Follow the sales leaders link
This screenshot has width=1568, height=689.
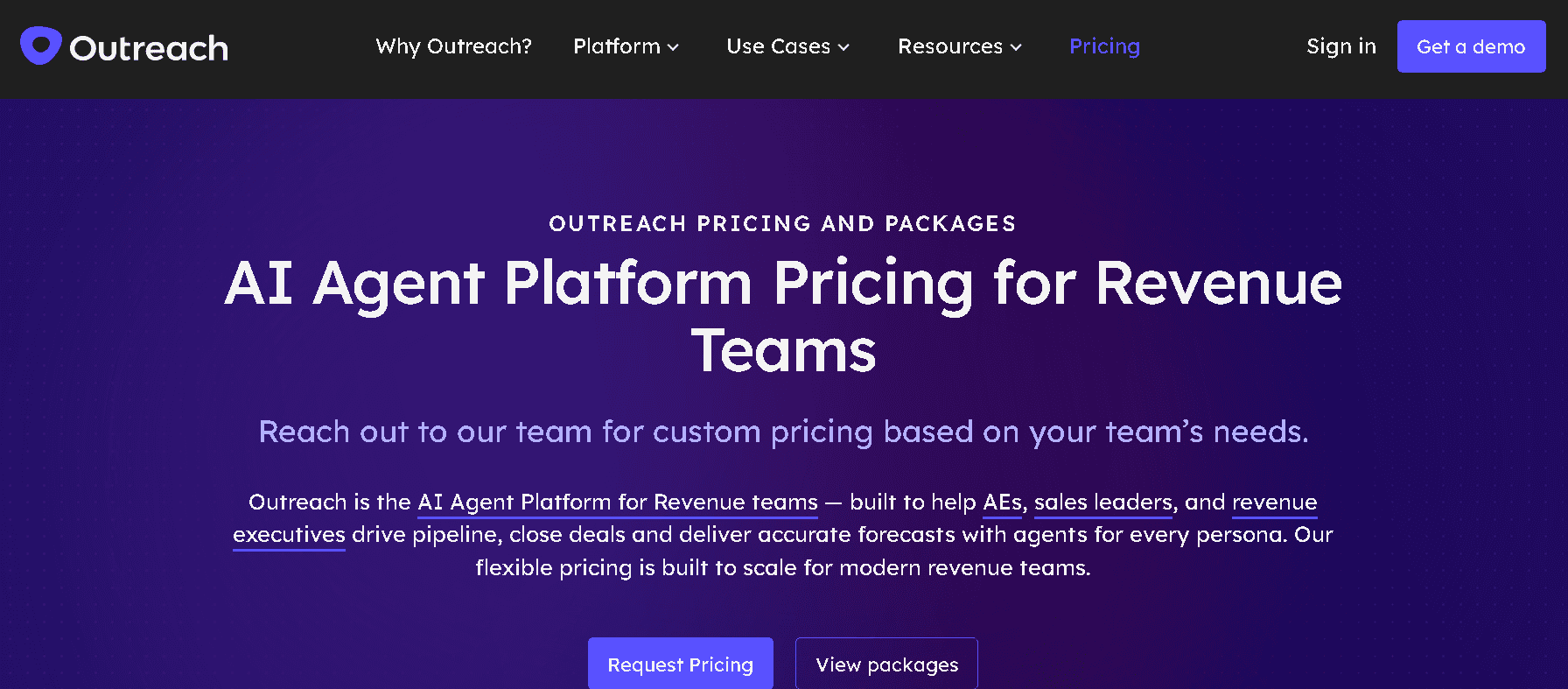click(1103, 503)
